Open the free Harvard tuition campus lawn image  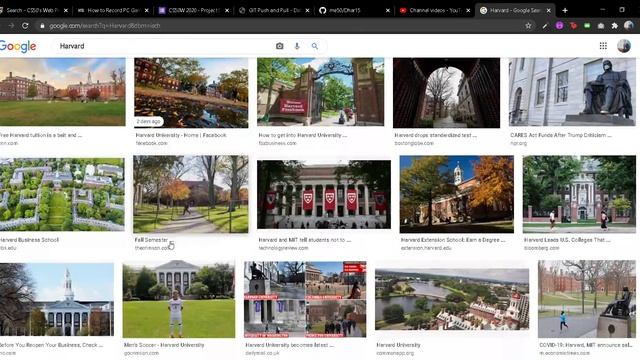62,92
